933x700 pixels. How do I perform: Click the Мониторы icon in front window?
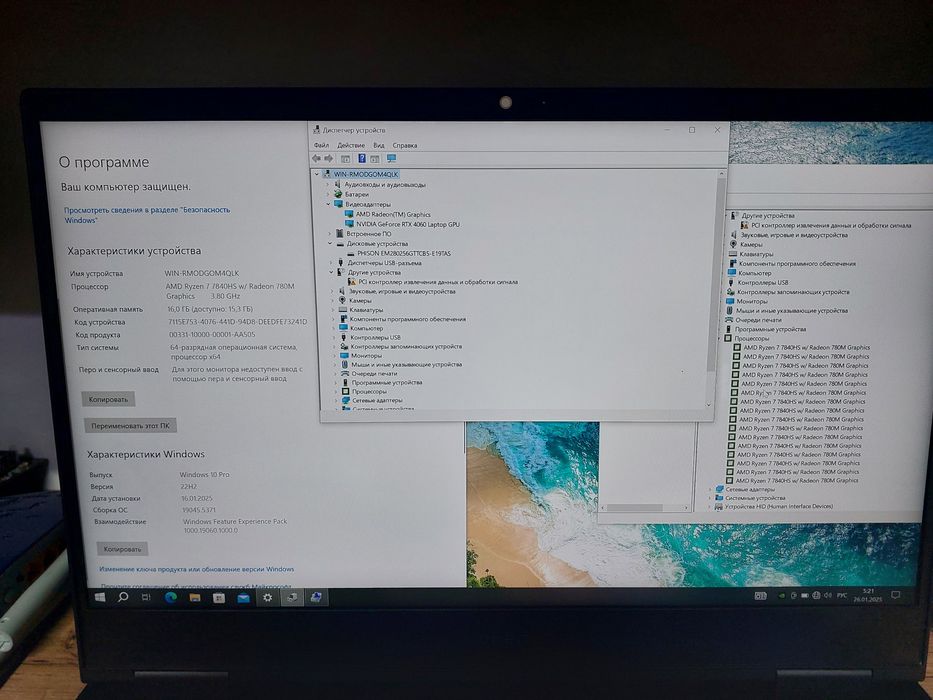(344, 355)
